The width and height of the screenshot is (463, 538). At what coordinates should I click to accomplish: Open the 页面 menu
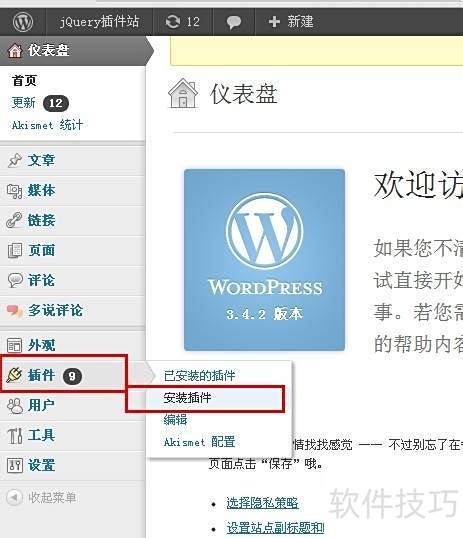tap(41, 250)
